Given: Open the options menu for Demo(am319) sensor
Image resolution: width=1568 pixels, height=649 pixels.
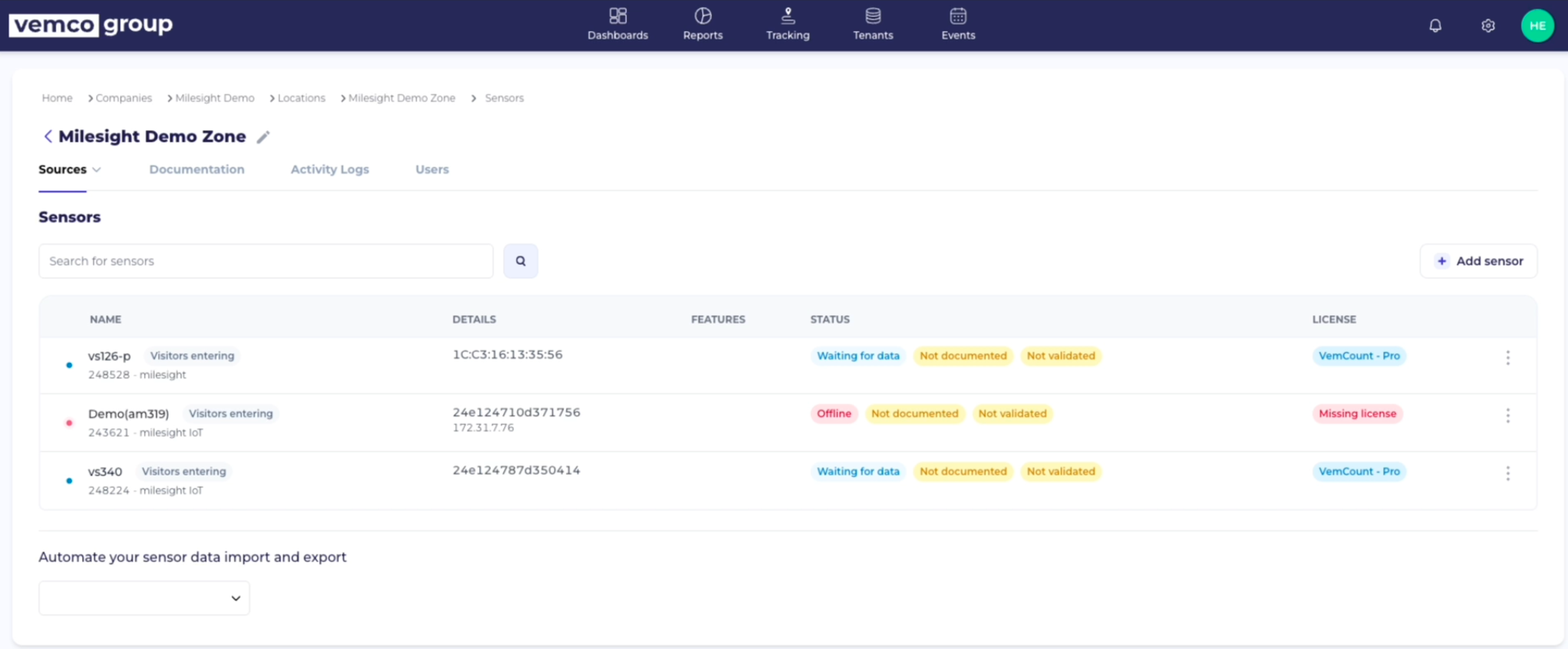Looking at the screenshot, I should point(1508,415).
